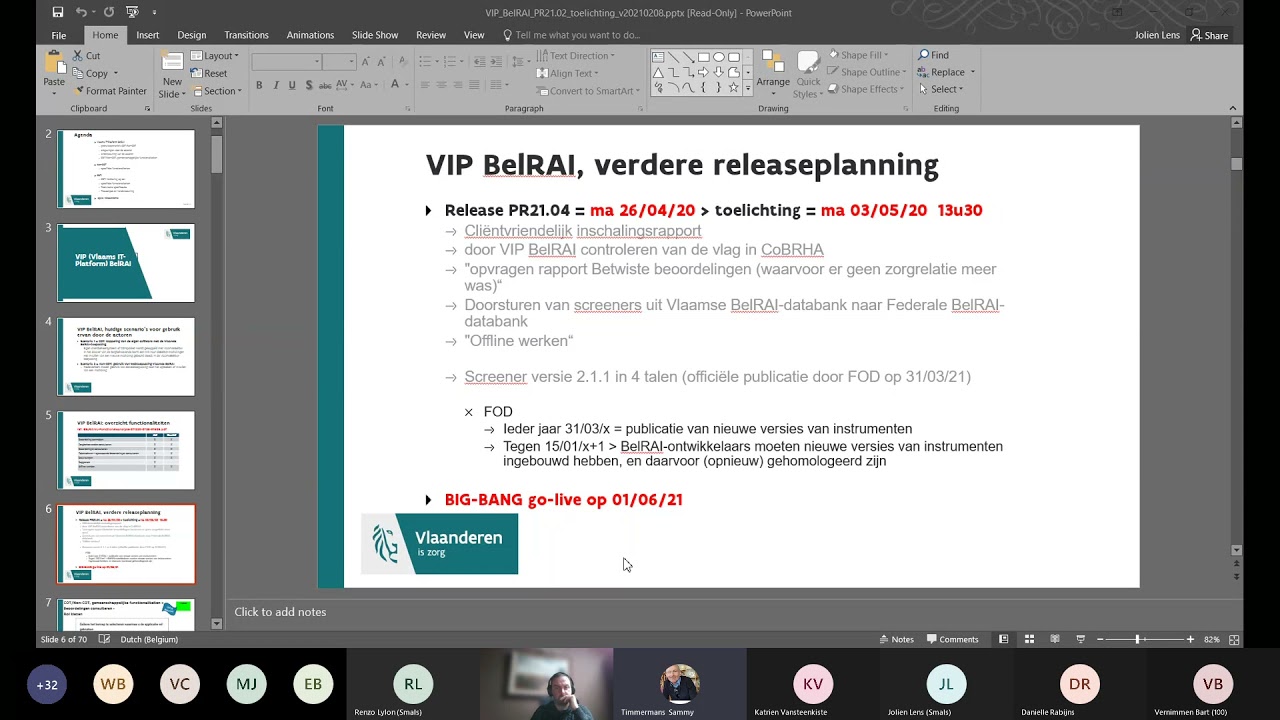Screen dimensions: 1280x720
Task: Open the Arrange dropdown
Action: [773, 72]
